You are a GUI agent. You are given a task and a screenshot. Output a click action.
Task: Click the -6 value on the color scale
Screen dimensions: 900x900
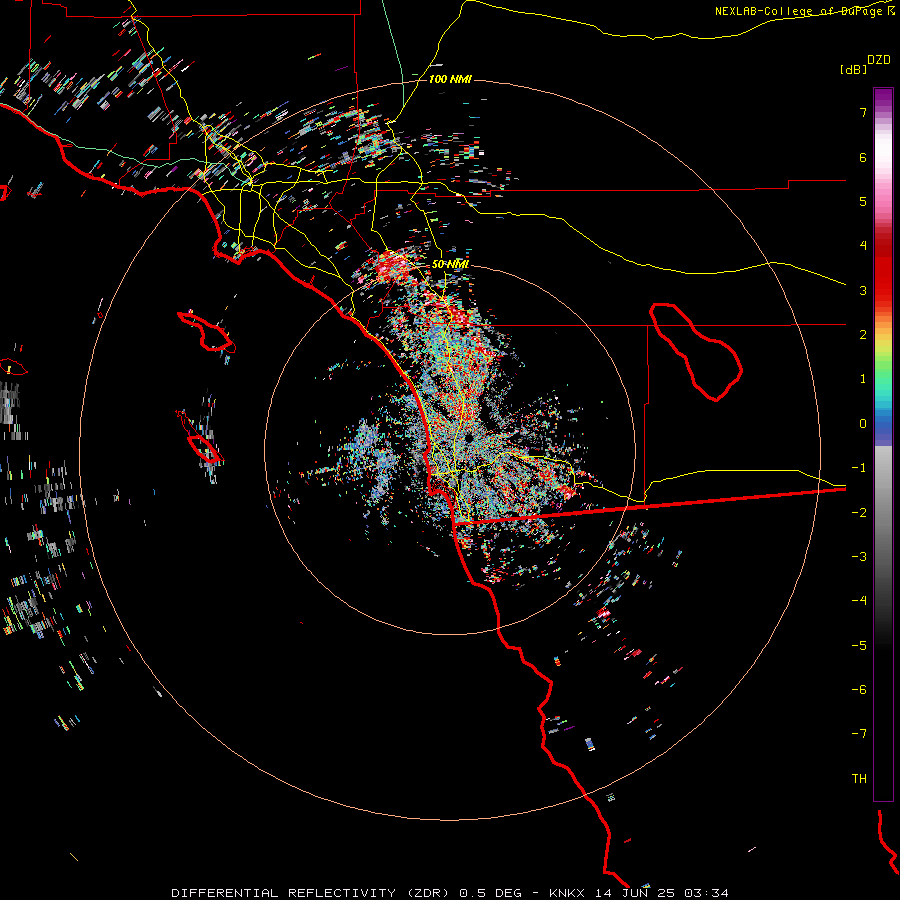coord(859,690)
